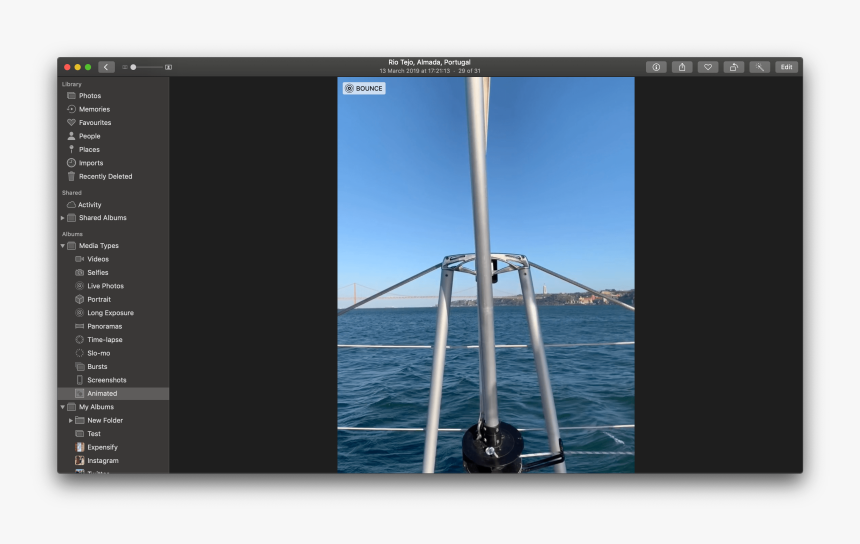Apply Auto Enhance magic wand
The height and width of the screenshot is (544, 860).
point(760,67)
